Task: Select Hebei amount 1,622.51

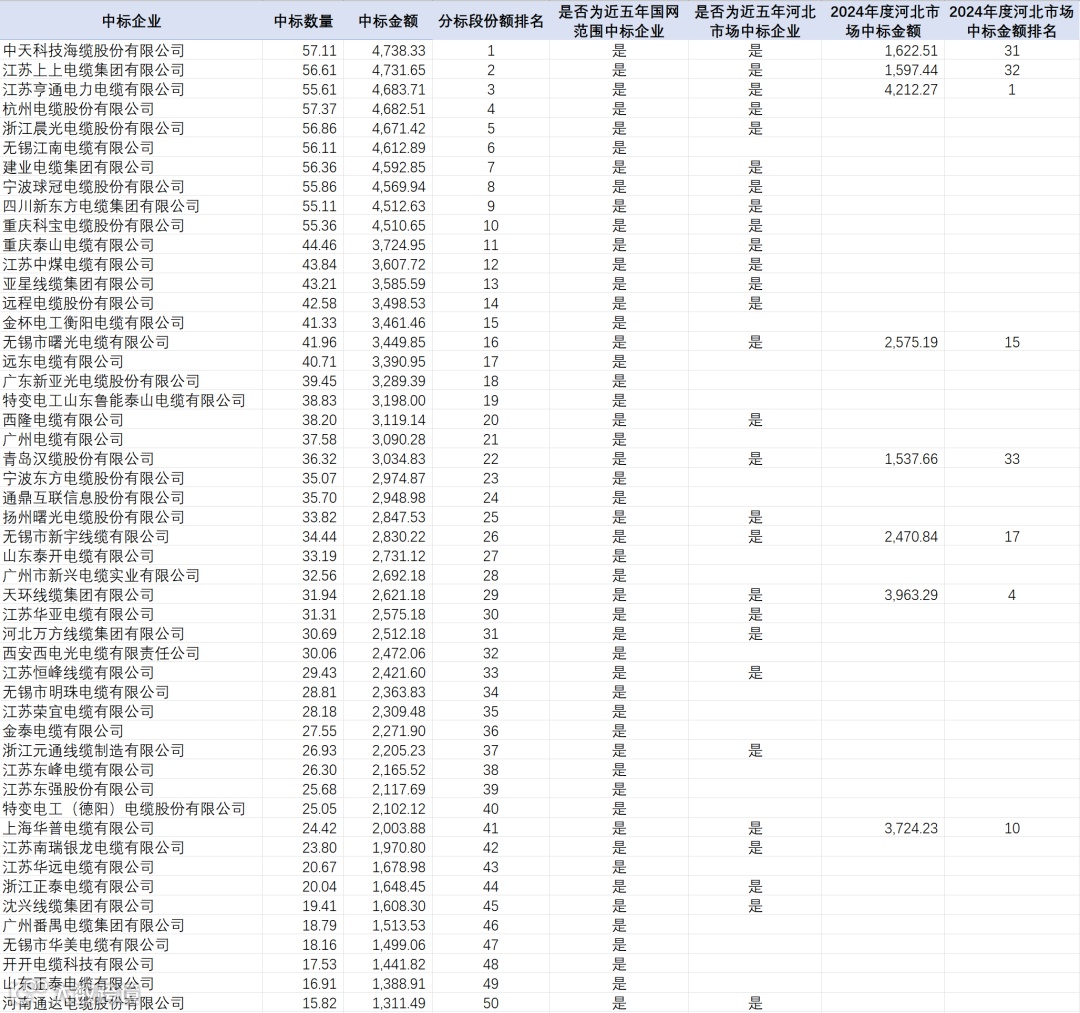Action: [911, 51]
